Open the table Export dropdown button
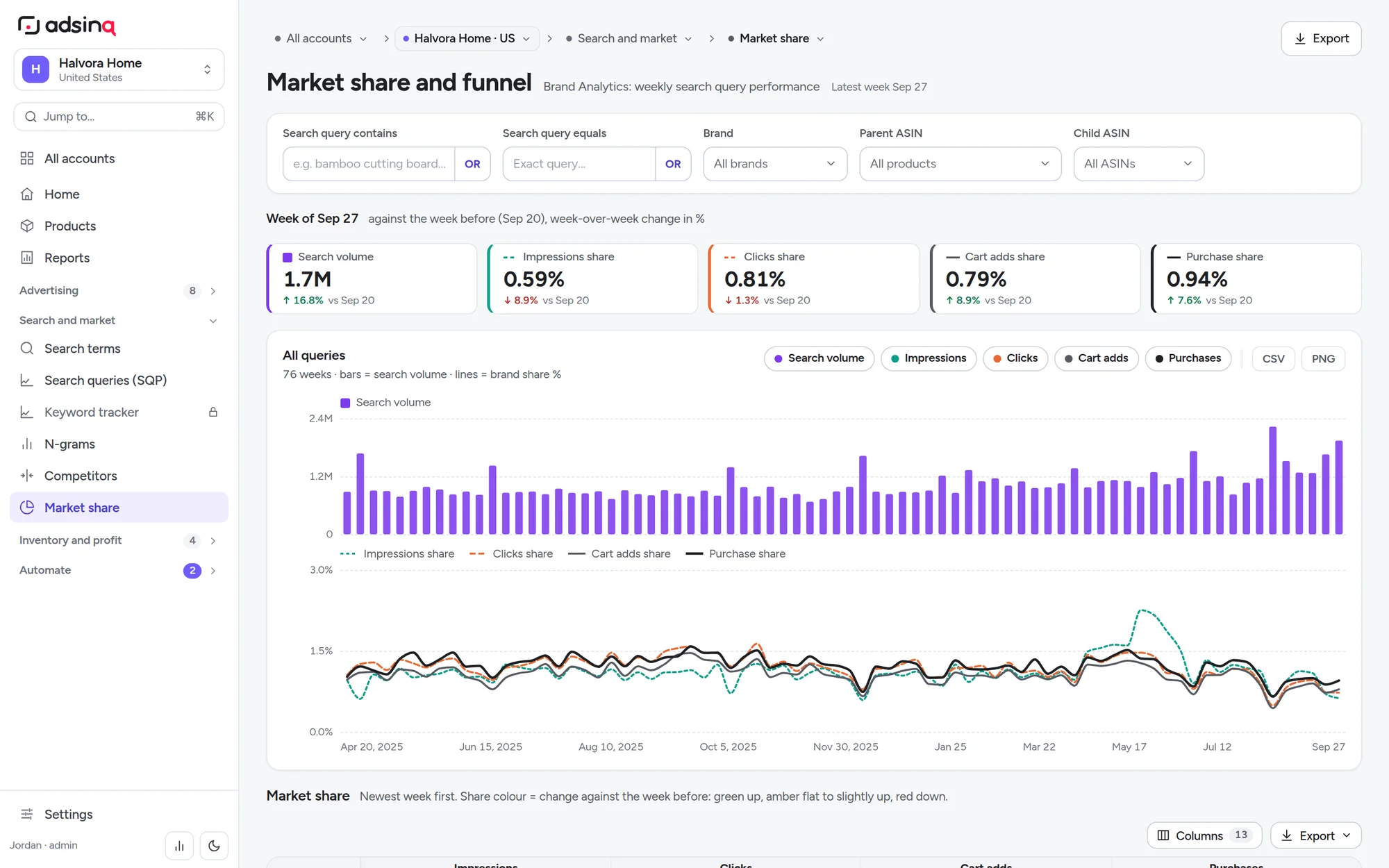The height and width of the screenshot is (868, 1389). [1316, 835]
